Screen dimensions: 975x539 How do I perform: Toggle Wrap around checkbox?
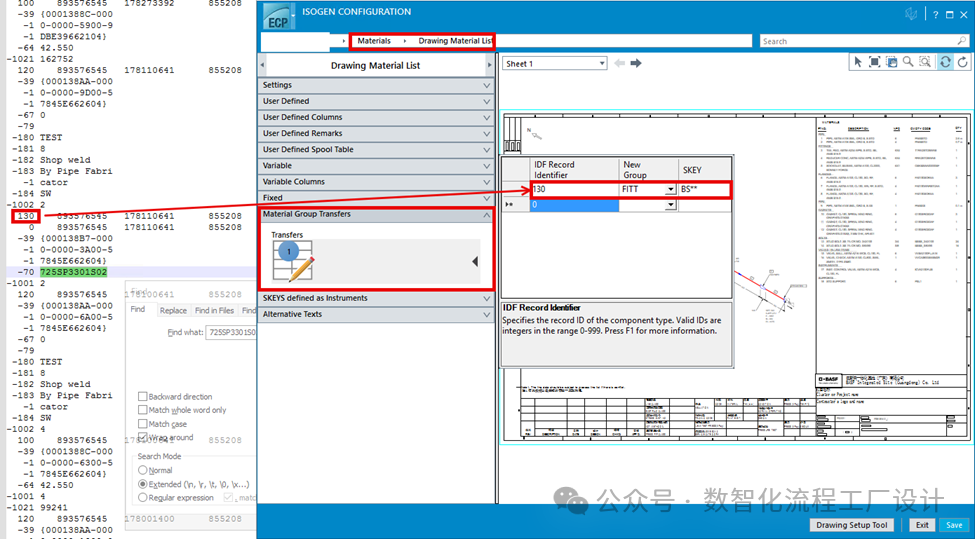142,438
